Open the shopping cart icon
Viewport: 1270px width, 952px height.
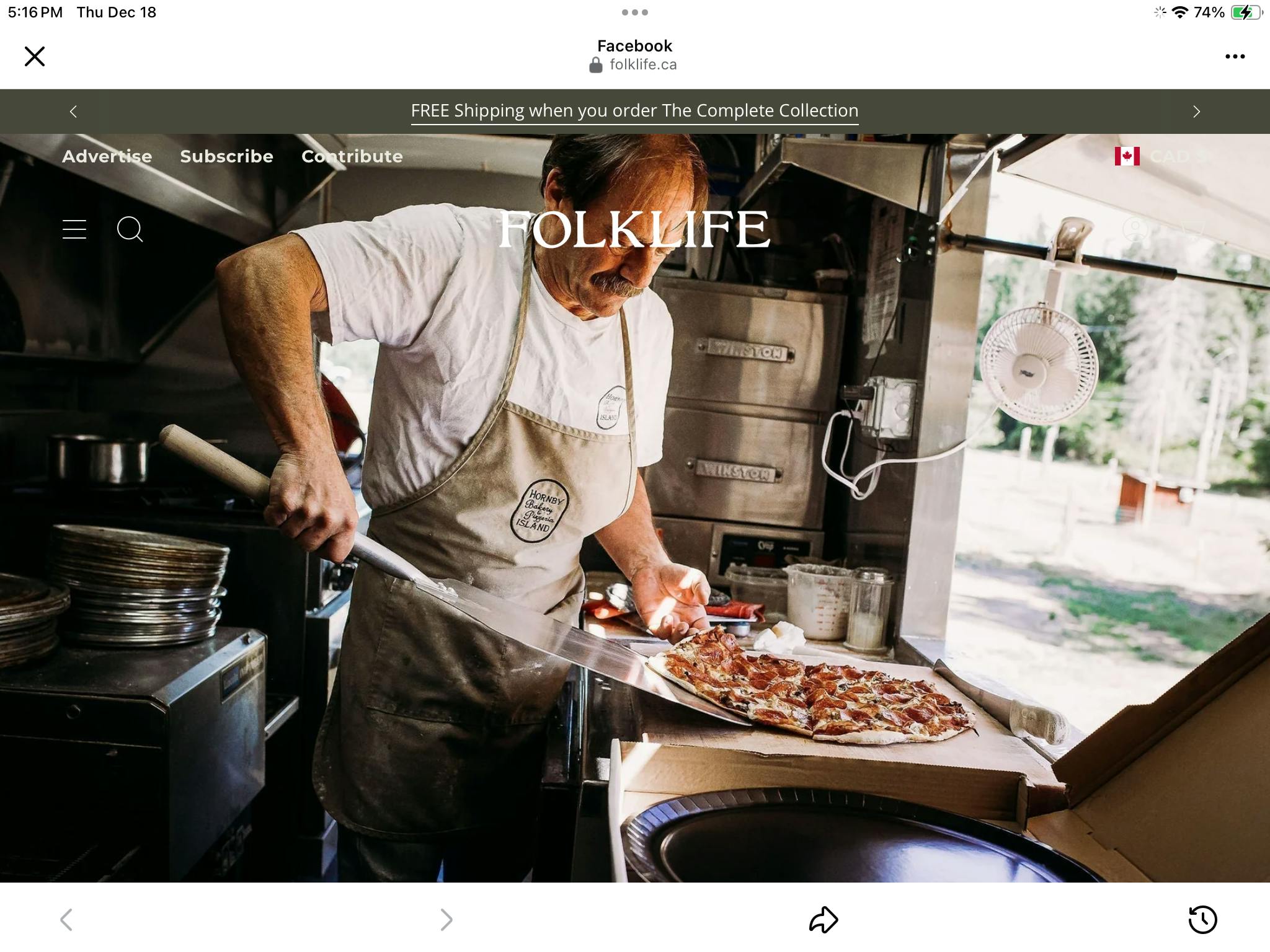[1192, 229]
